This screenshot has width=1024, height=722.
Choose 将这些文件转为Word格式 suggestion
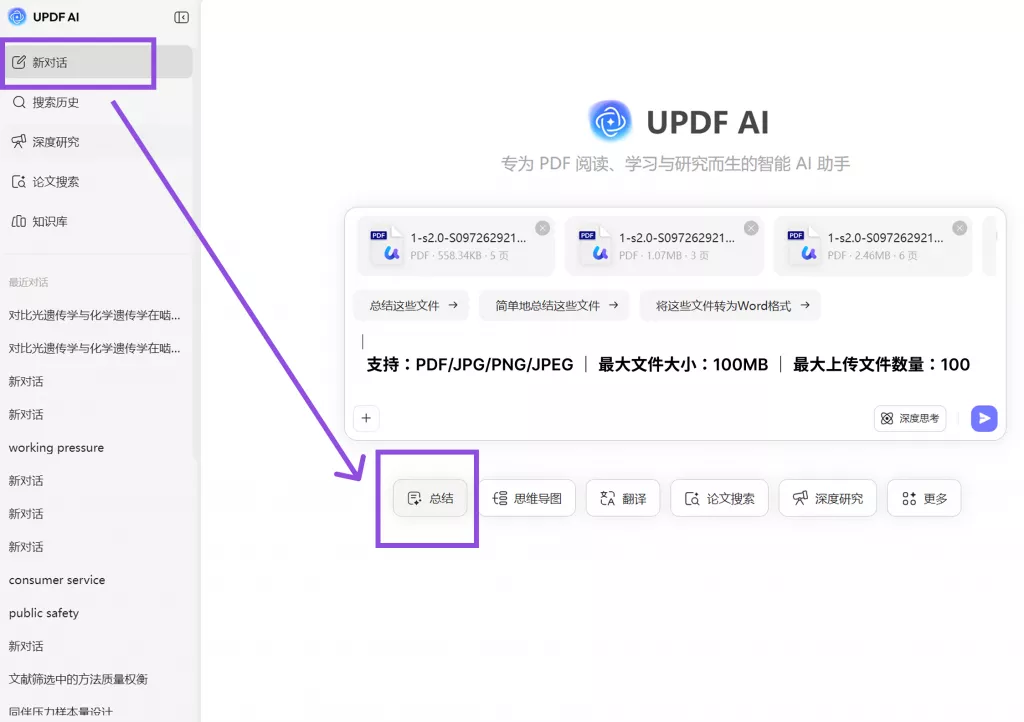(x=730, y=306)
